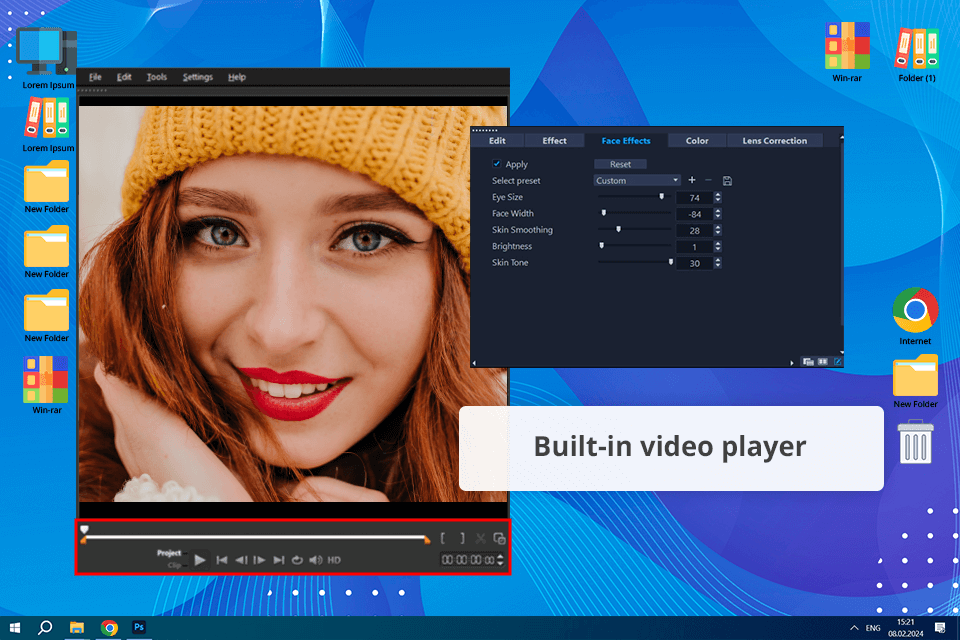
Task: Toggle HD preview mode
Action: click(334, 560)
